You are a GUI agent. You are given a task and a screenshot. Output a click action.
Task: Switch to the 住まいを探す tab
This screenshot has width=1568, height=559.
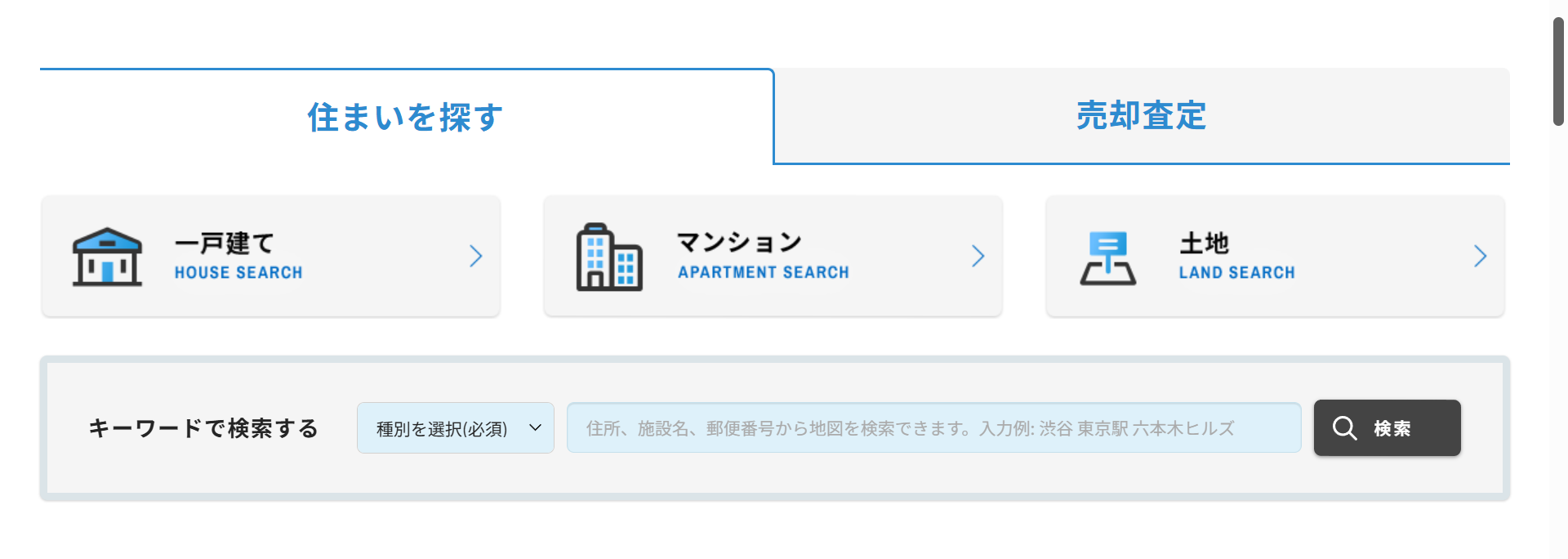[x=406, y=117]
